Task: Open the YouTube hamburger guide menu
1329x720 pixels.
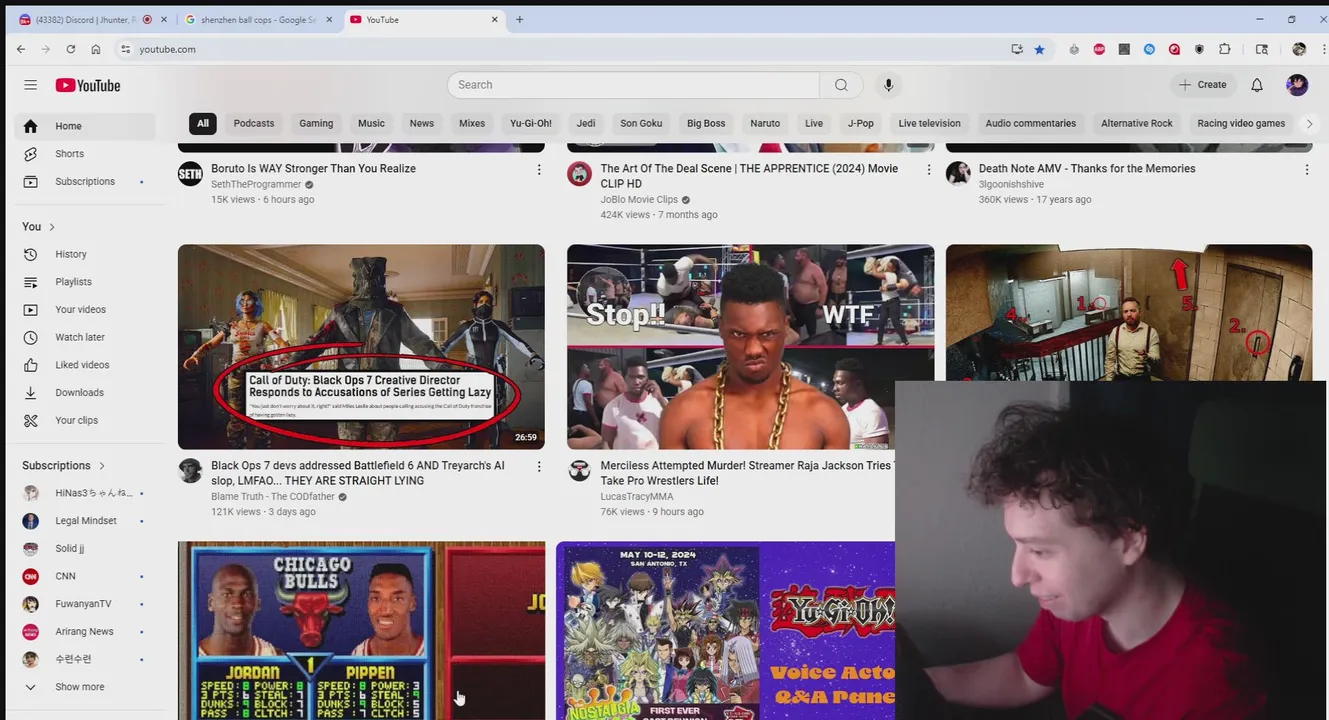Action: 30,85
